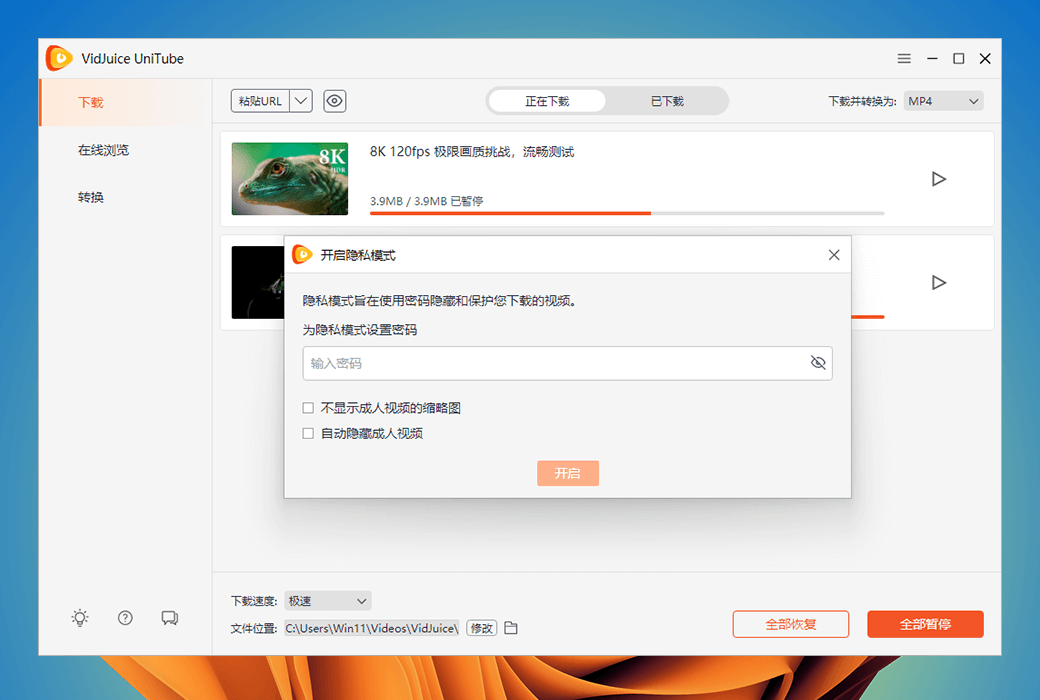
Task: Maximize the VidJuice UniTube window
Action: (958, 58)
